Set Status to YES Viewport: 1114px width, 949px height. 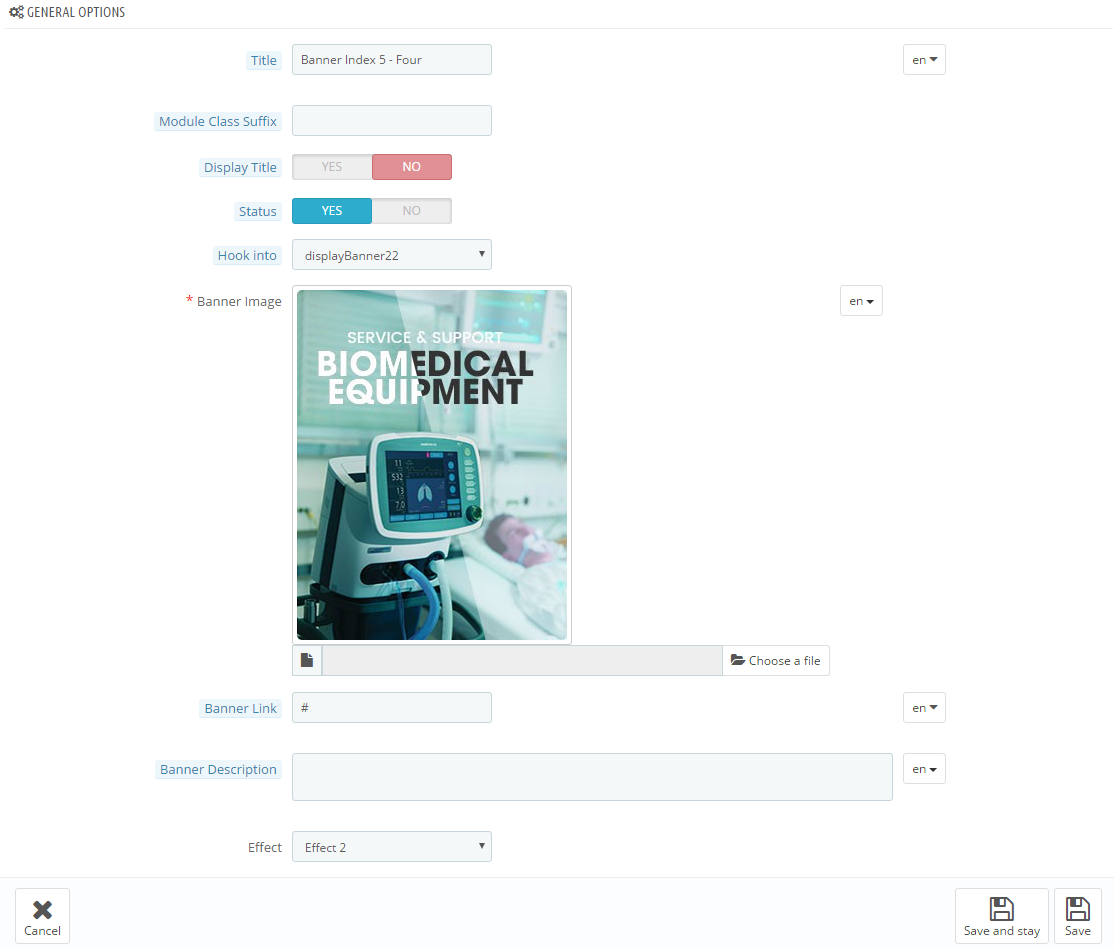coord(332,211)
